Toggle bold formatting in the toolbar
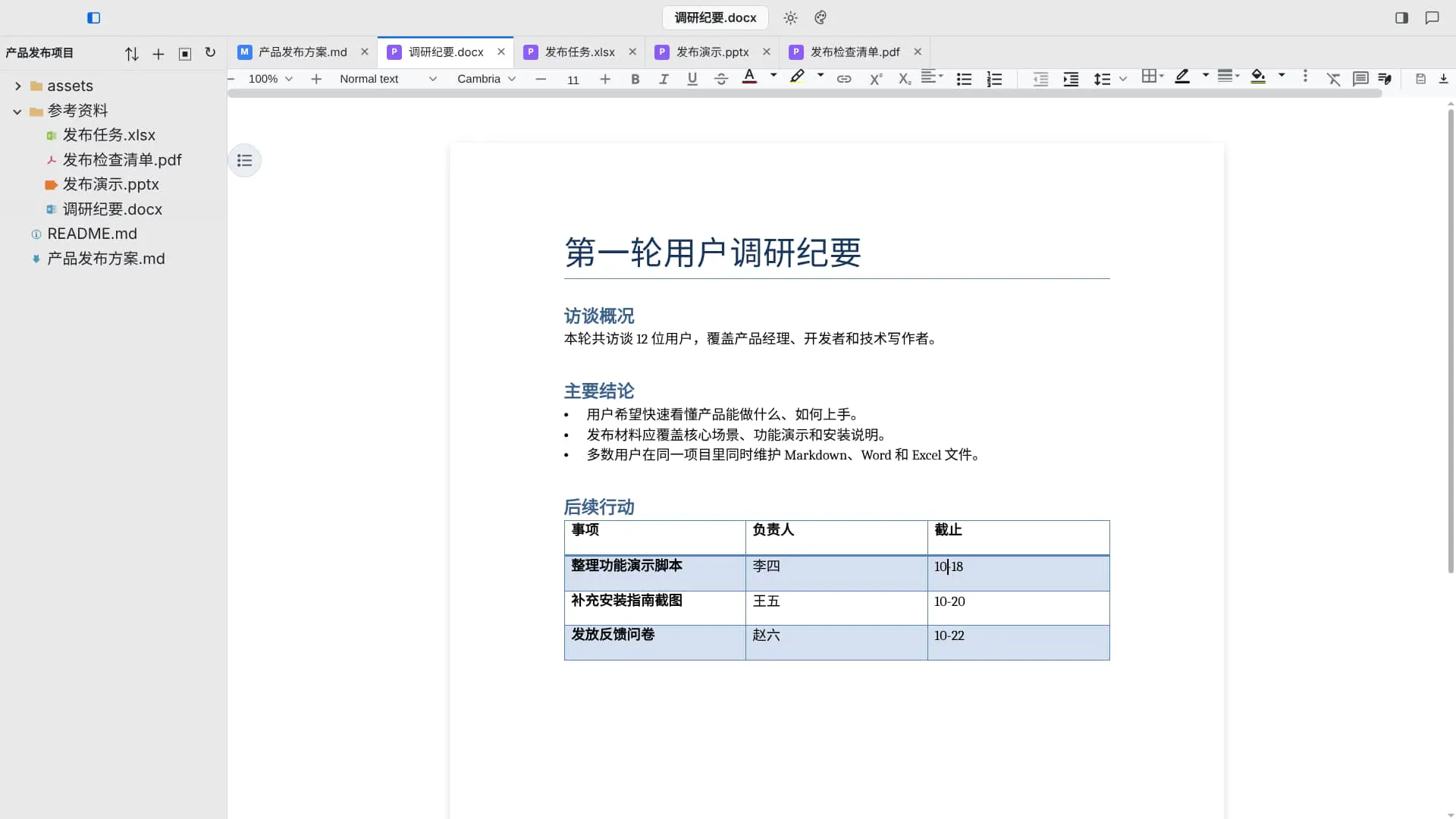This screenshot has height=819, width=1456. click(x=635, y=79)
